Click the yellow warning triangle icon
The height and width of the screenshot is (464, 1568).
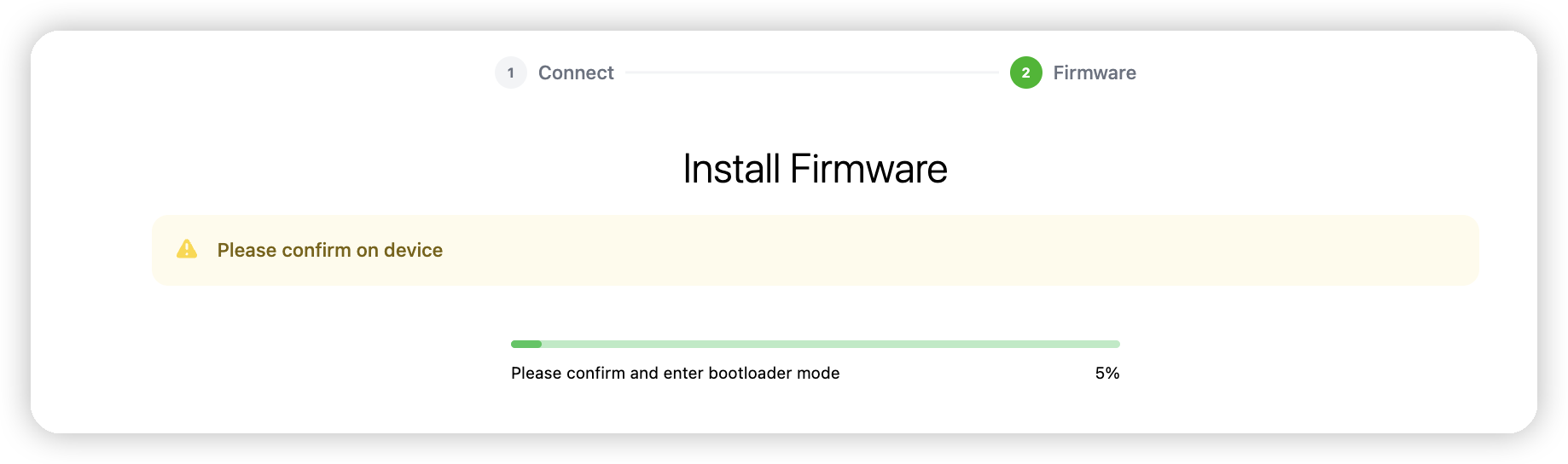tap(187, 249)
